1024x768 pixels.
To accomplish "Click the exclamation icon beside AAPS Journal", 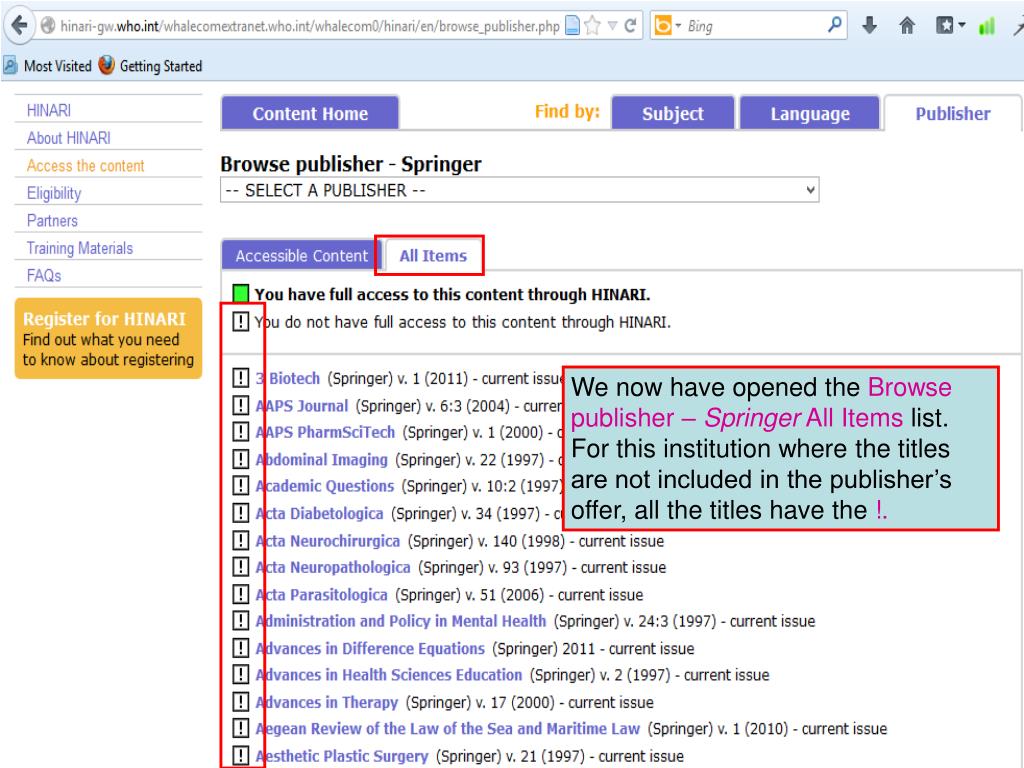I will (241, 405).
